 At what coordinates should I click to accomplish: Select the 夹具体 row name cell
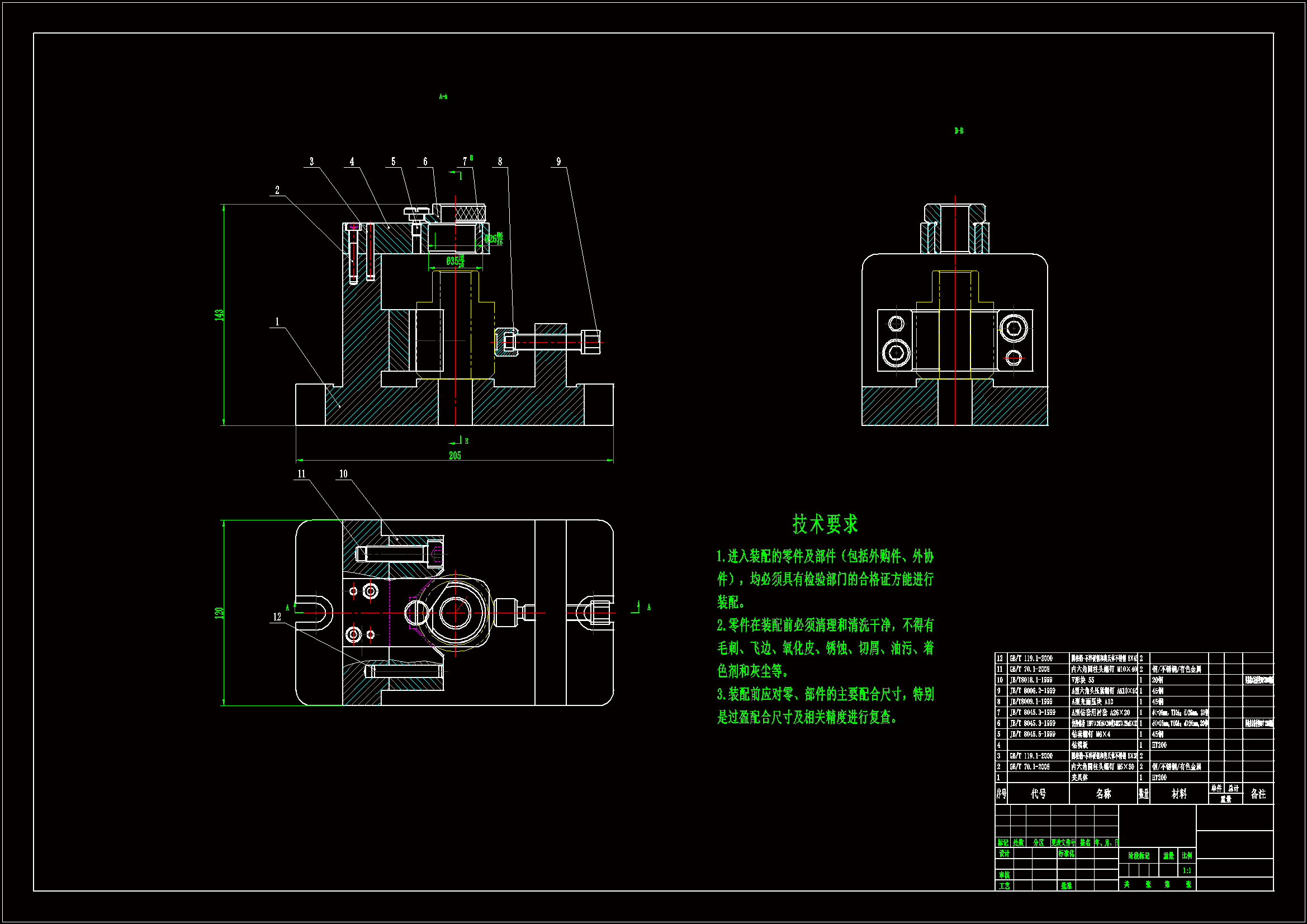[x=1079, y=777]
